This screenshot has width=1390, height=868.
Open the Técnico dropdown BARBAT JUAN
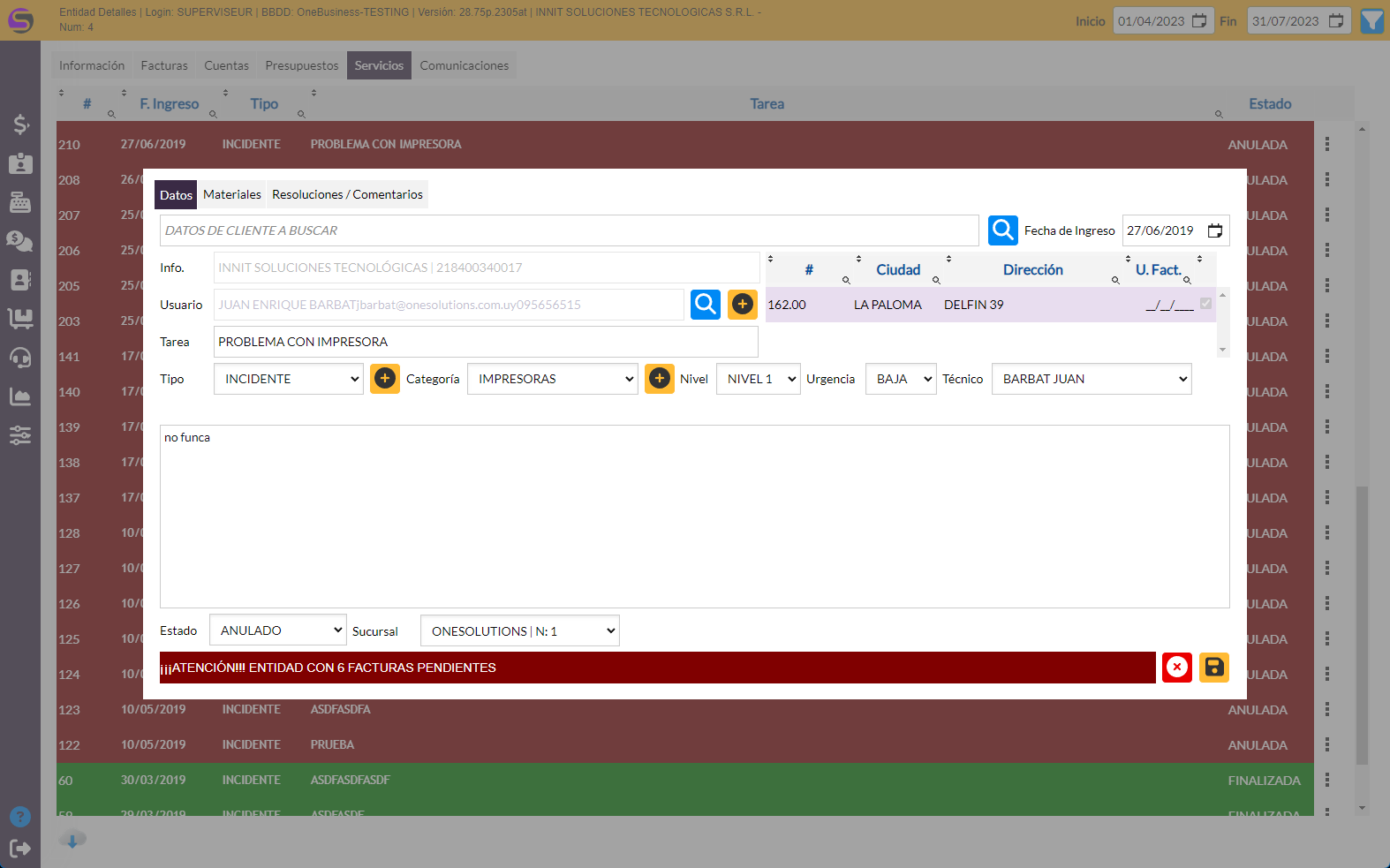pos(1091,379)
